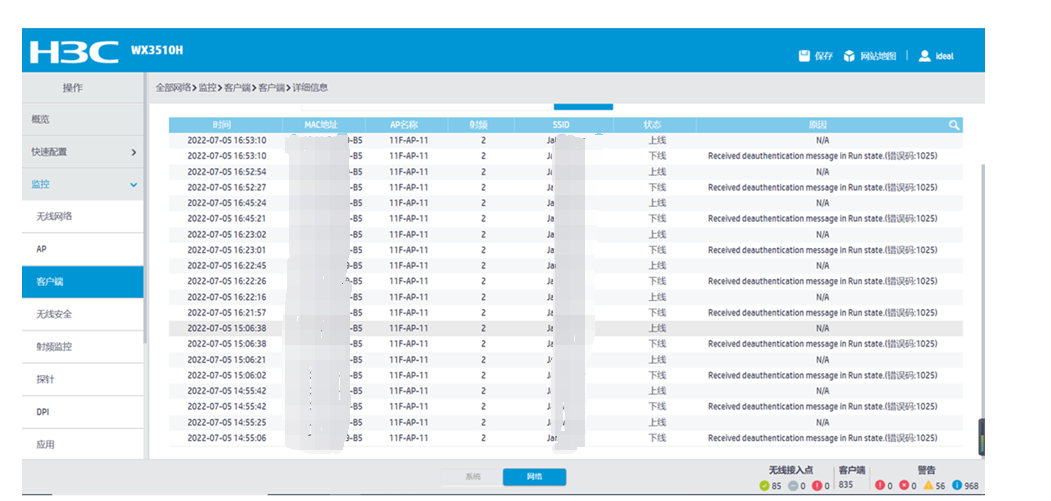This screenshot has height=501, width=1051.
Task: Click the 操作 sidebar header
Action: 82,88
